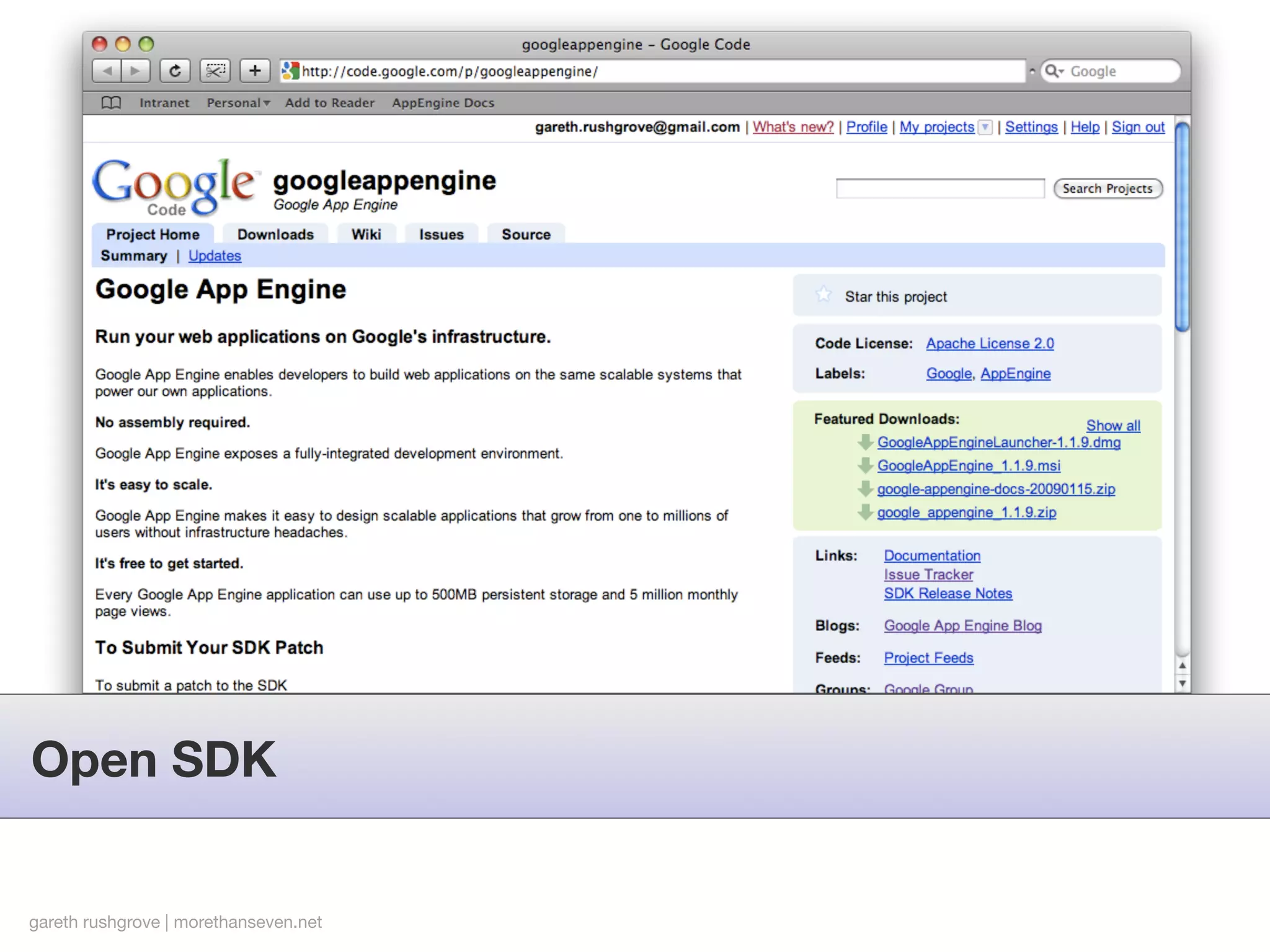Open the Settings link

[1031, 127]
